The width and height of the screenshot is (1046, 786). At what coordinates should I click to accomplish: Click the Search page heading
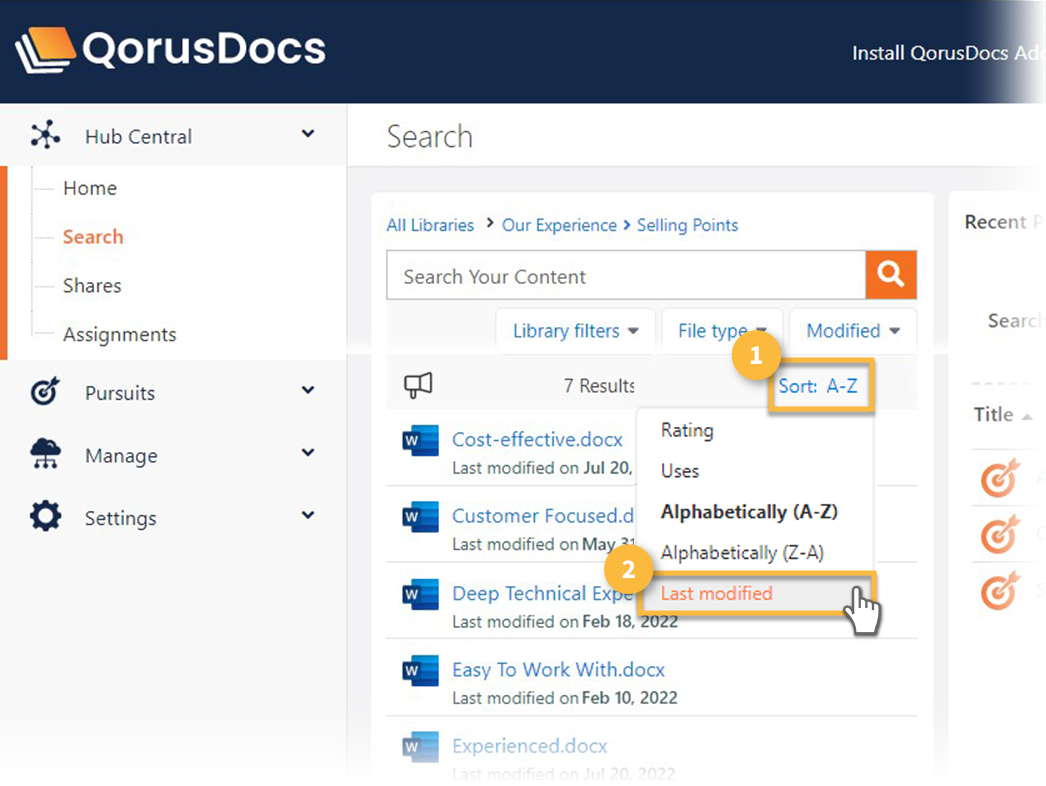[x=430, y=137]
